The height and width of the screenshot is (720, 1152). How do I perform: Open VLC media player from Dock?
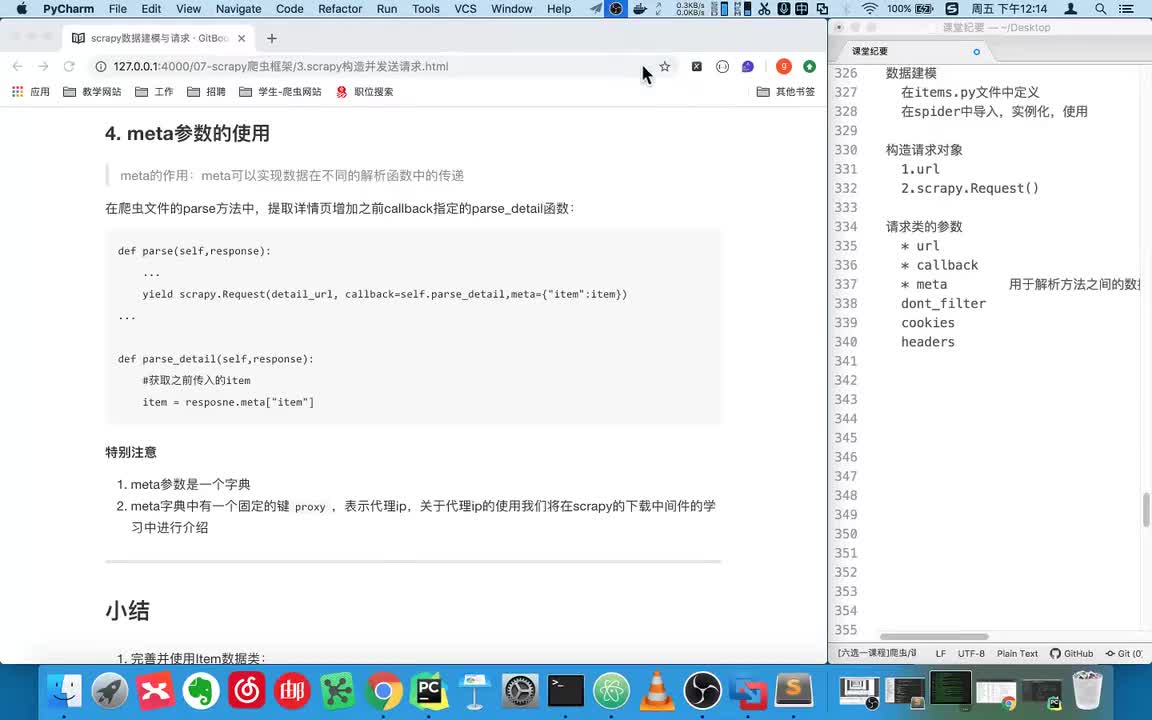[657, 691]
